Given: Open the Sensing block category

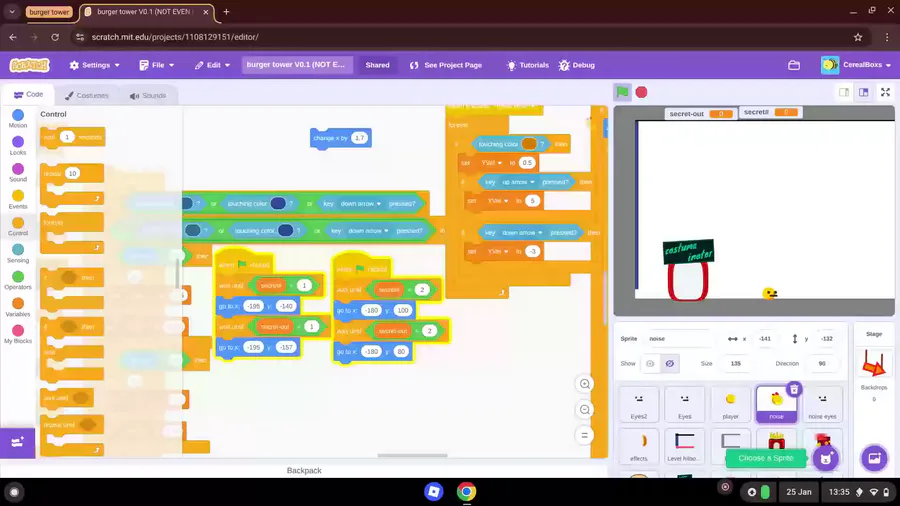Looking at the screenshot, I should (x=18, y=254).
